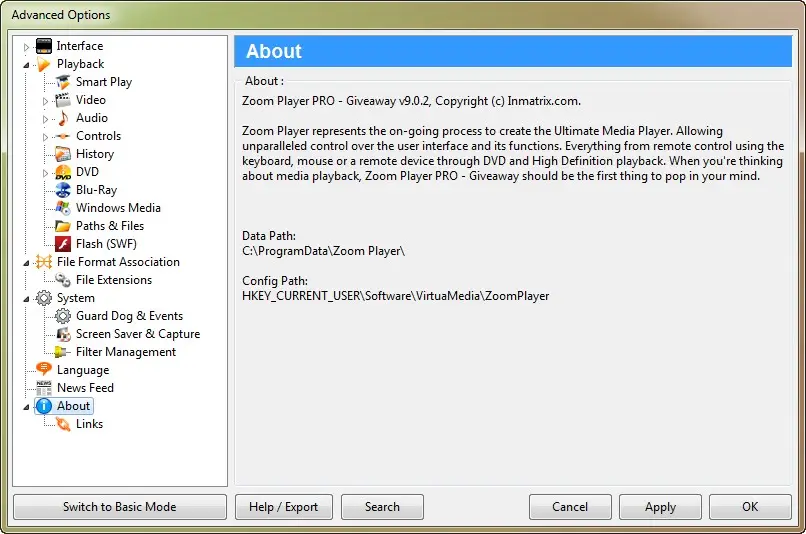Click the Windows Media flag icon

pyautogui.click(x=63, y=208)
